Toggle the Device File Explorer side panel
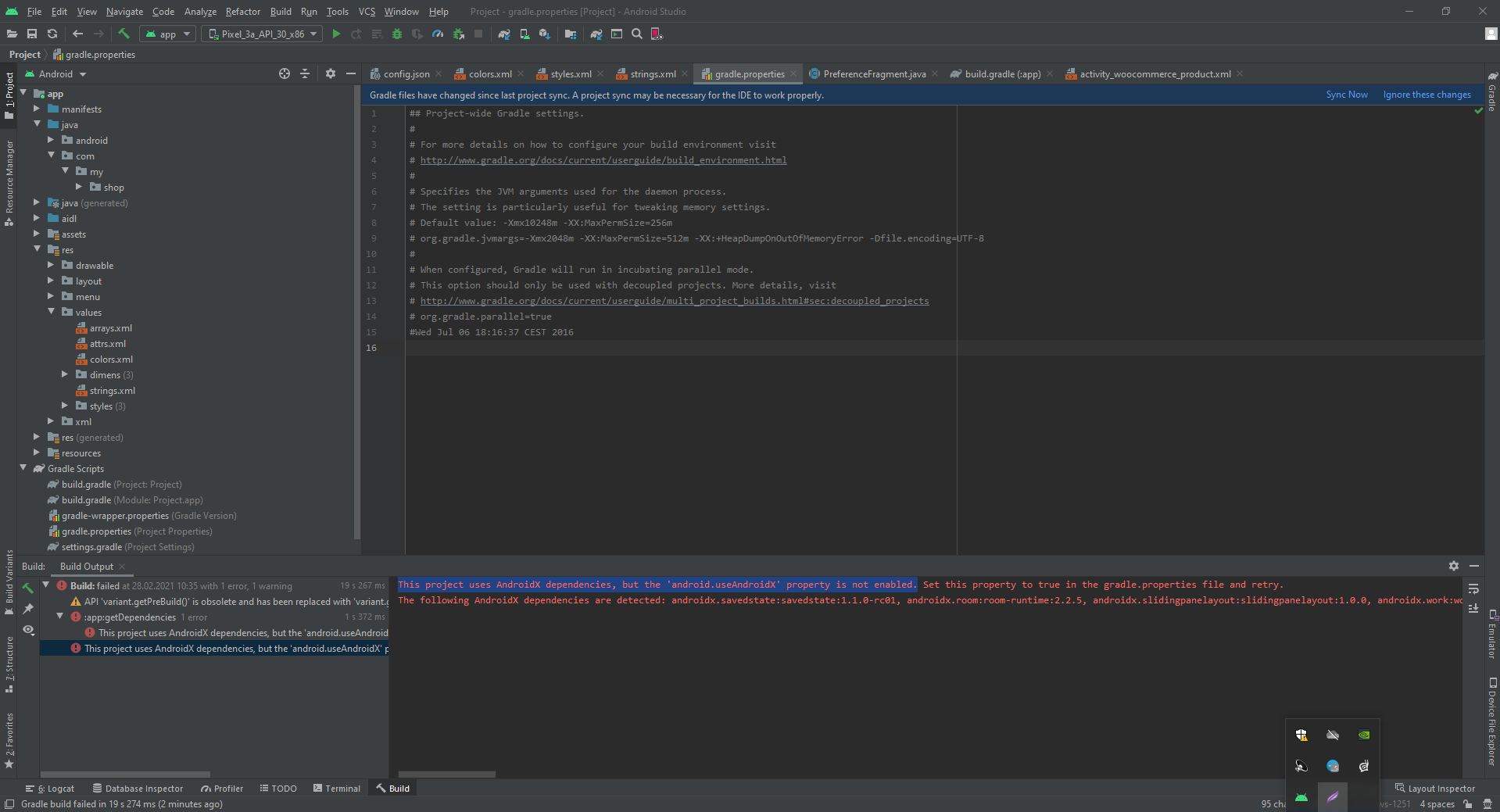 pos(1492,721)
